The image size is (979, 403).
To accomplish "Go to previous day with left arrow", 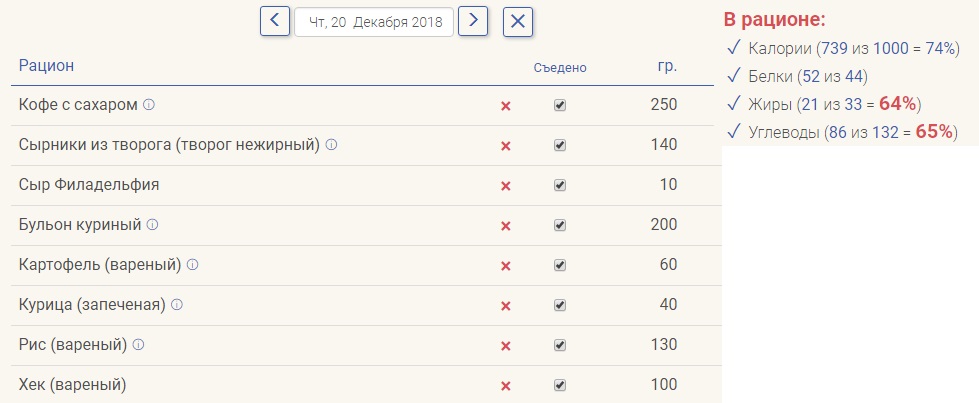I will (x=275, y=21).
